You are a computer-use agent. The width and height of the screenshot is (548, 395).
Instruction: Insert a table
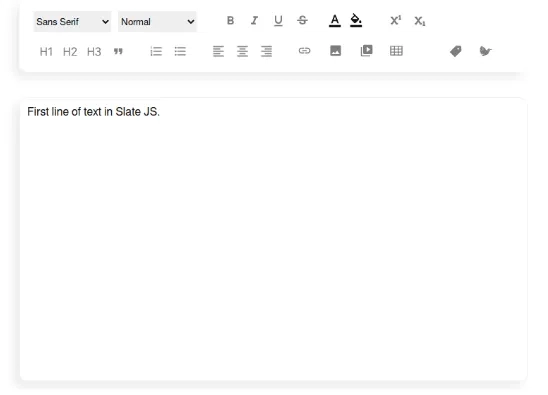coord(396,51)
